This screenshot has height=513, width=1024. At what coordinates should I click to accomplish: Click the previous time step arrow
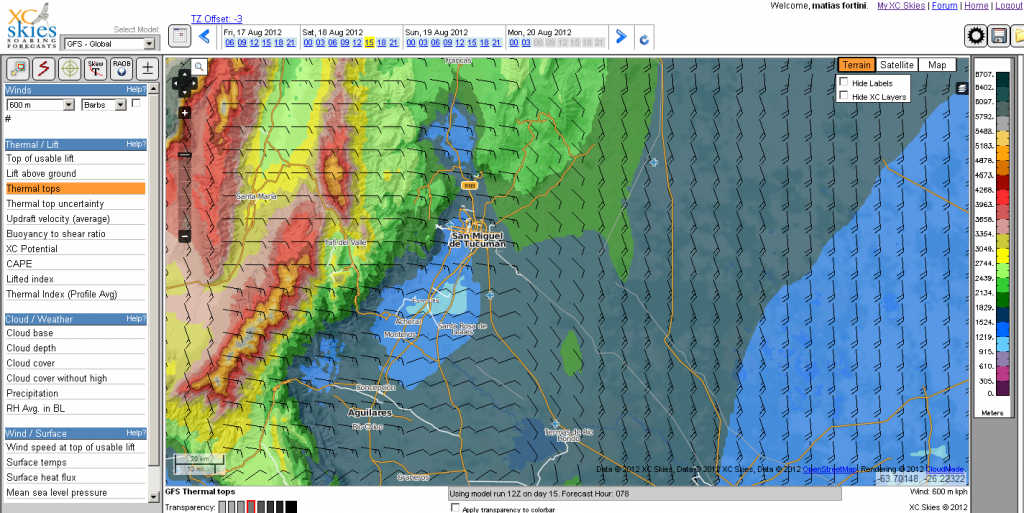204,37
